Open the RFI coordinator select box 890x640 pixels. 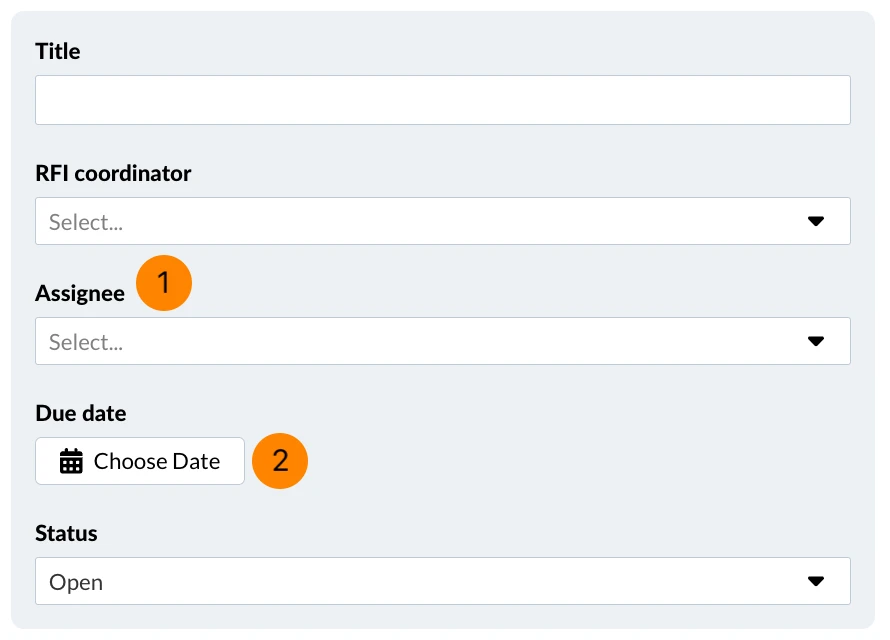coord(443,221)
